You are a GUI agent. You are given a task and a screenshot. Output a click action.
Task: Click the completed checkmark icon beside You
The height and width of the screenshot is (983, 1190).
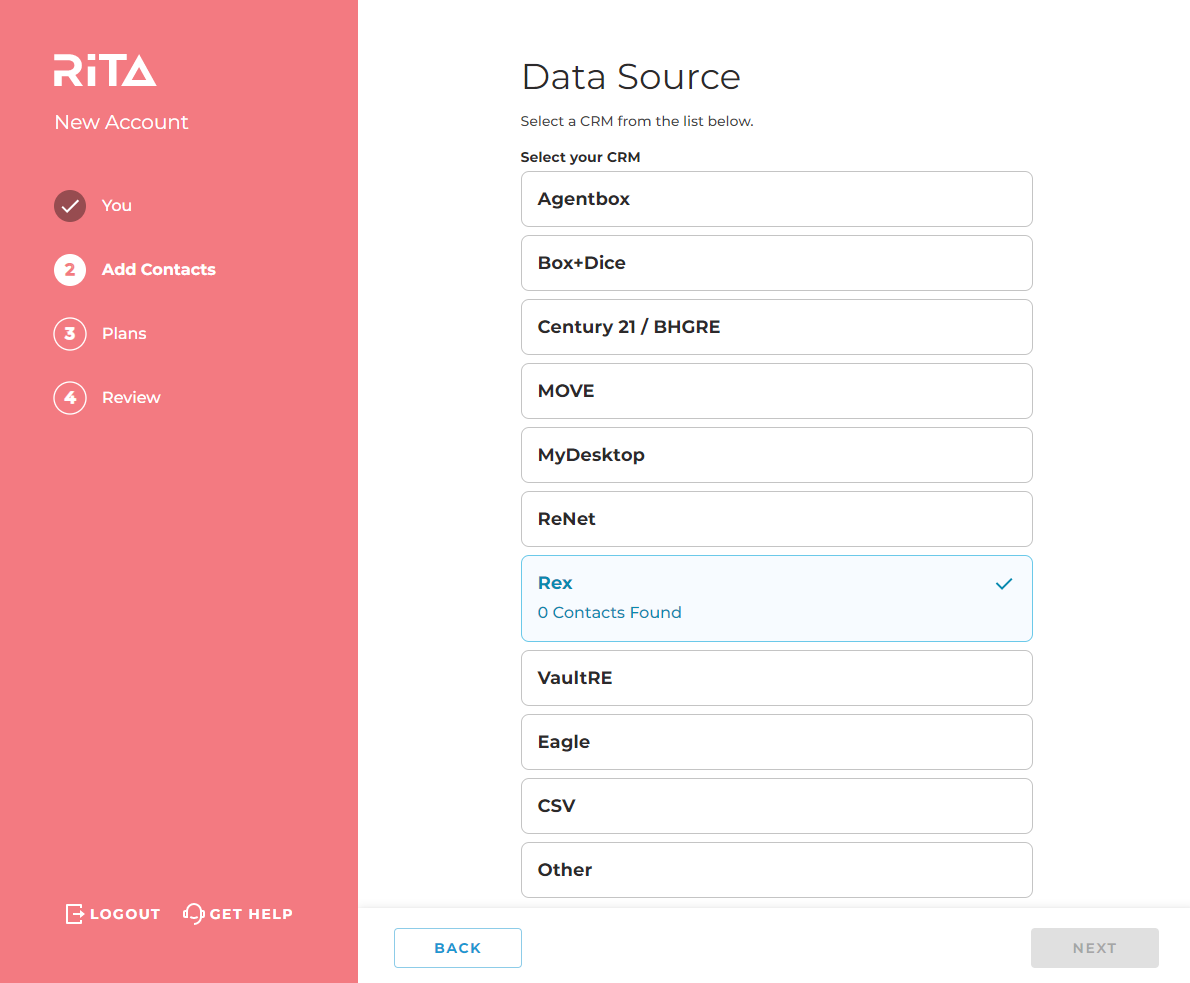click(x=70, y=206)
